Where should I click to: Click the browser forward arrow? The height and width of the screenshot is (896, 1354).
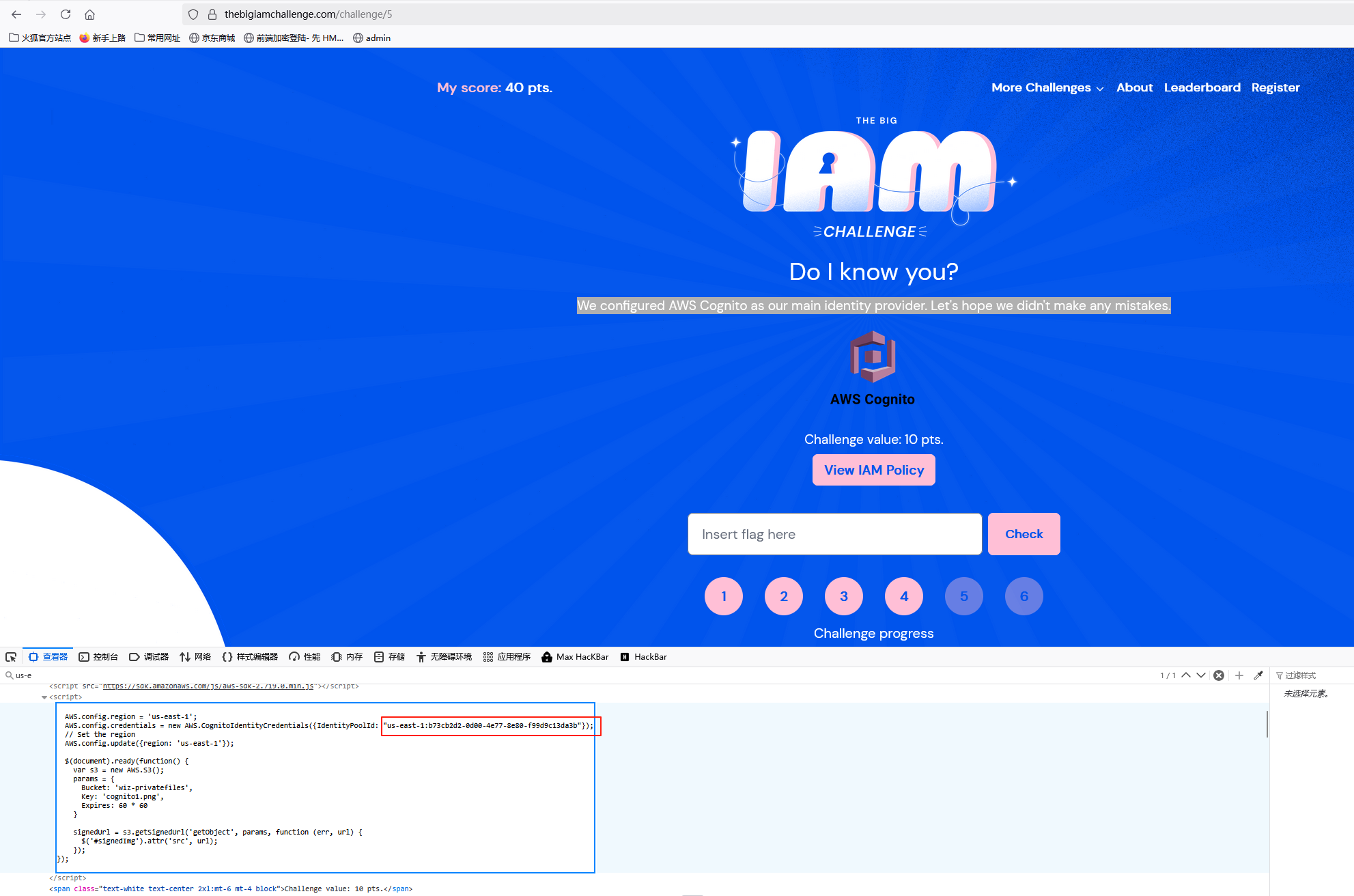coord(41,14)
